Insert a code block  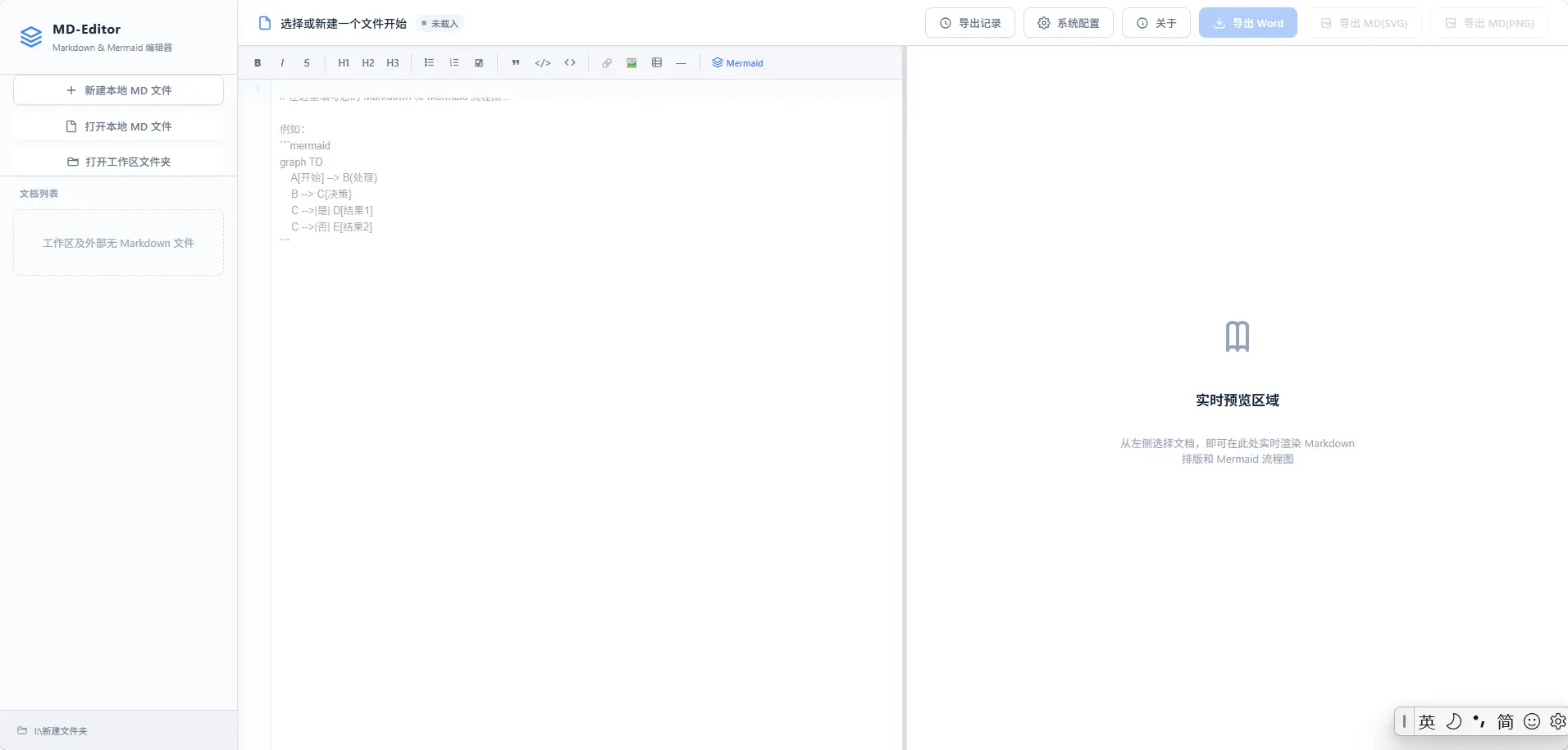coord(543,62)
